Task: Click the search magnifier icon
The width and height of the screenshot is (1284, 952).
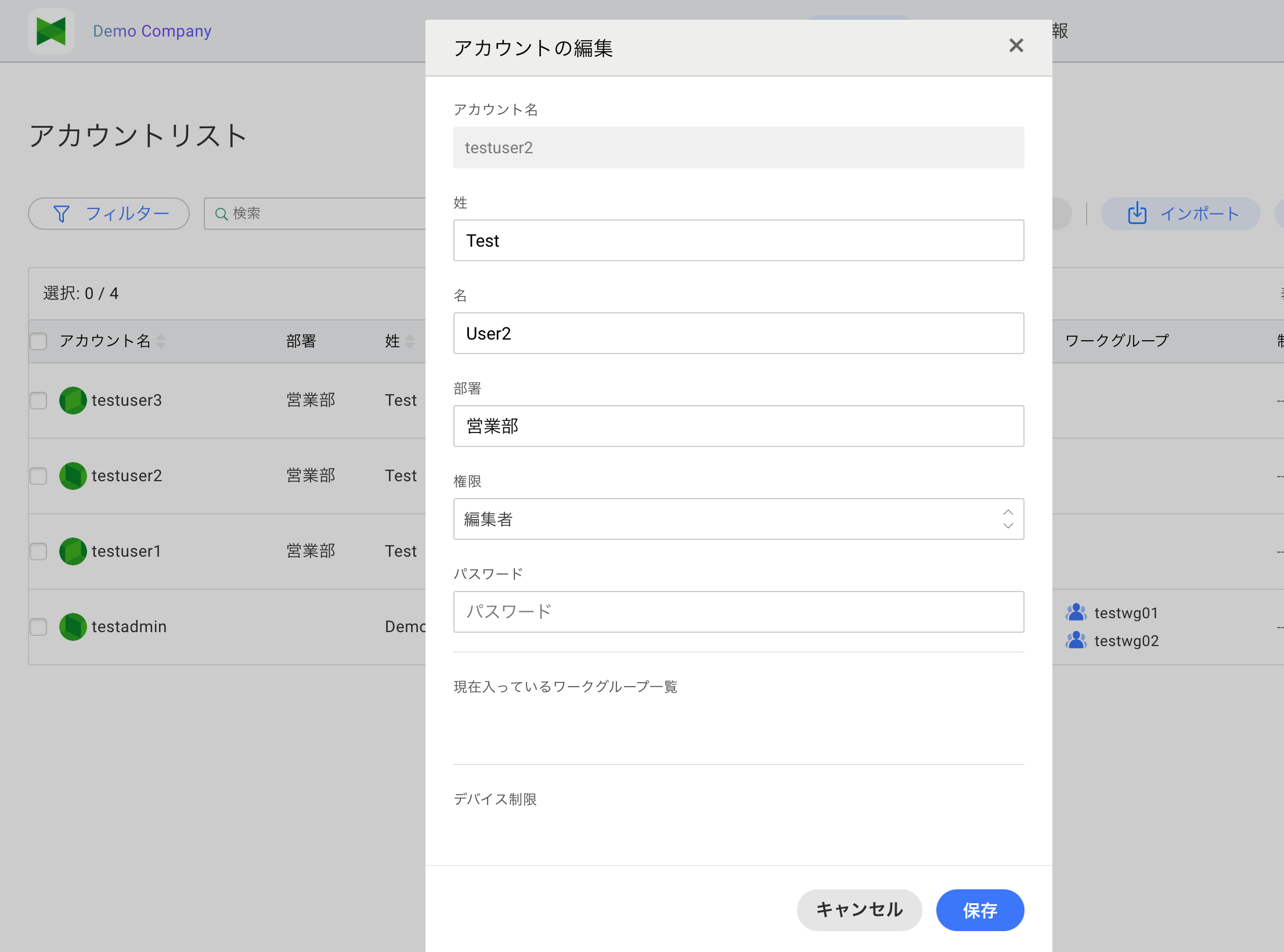Action: [x=221, y=214]
